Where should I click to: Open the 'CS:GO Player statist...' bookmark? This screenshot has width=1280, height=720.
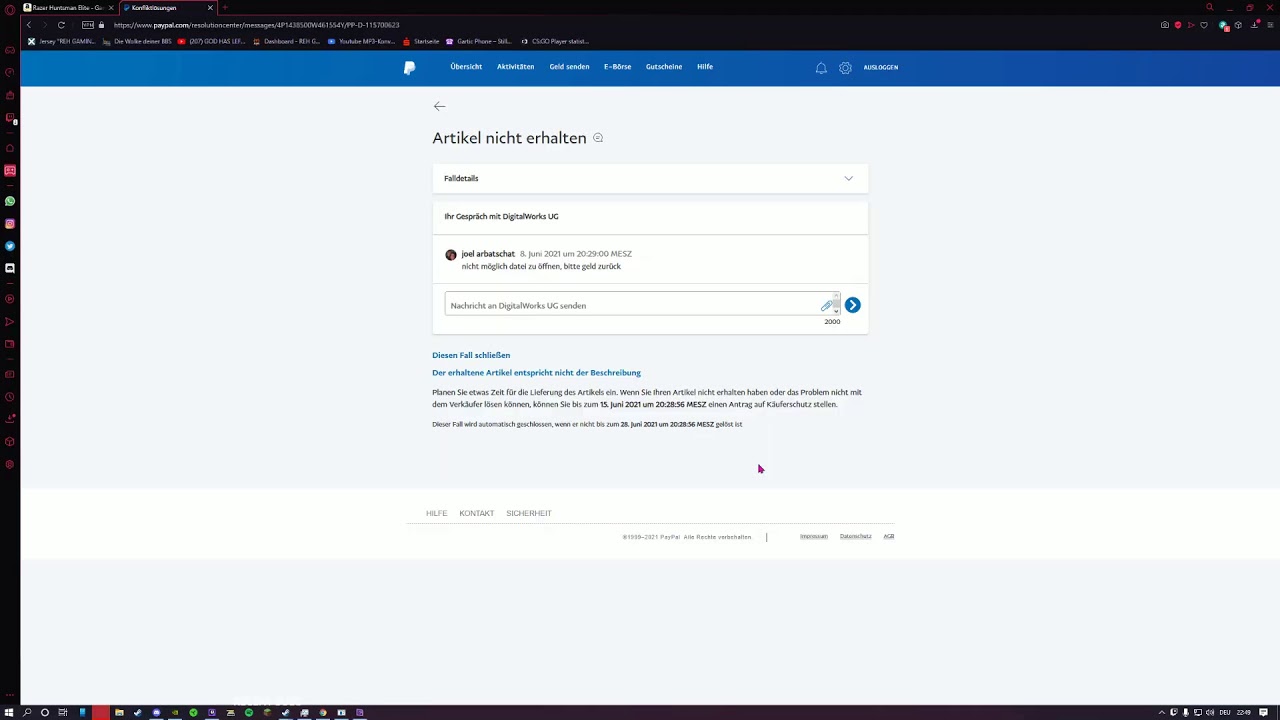point(554,42)
